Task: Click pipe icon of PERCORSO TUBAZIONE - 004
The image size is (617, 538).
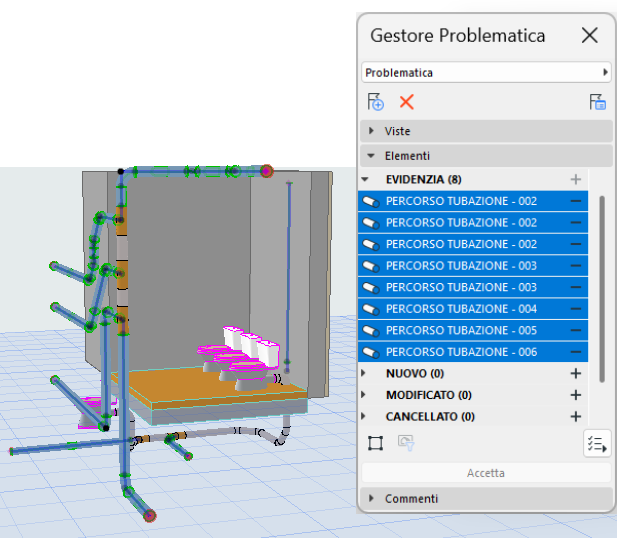Action: (x=371, y=309)
